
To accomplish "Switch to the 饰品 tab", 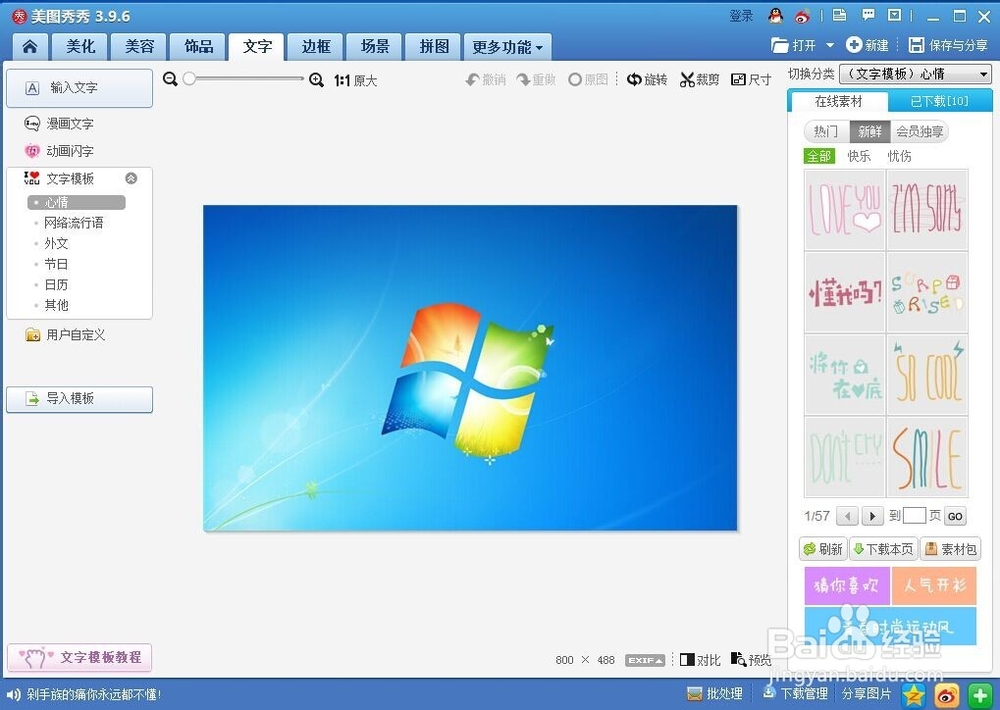I will (198, 47).
